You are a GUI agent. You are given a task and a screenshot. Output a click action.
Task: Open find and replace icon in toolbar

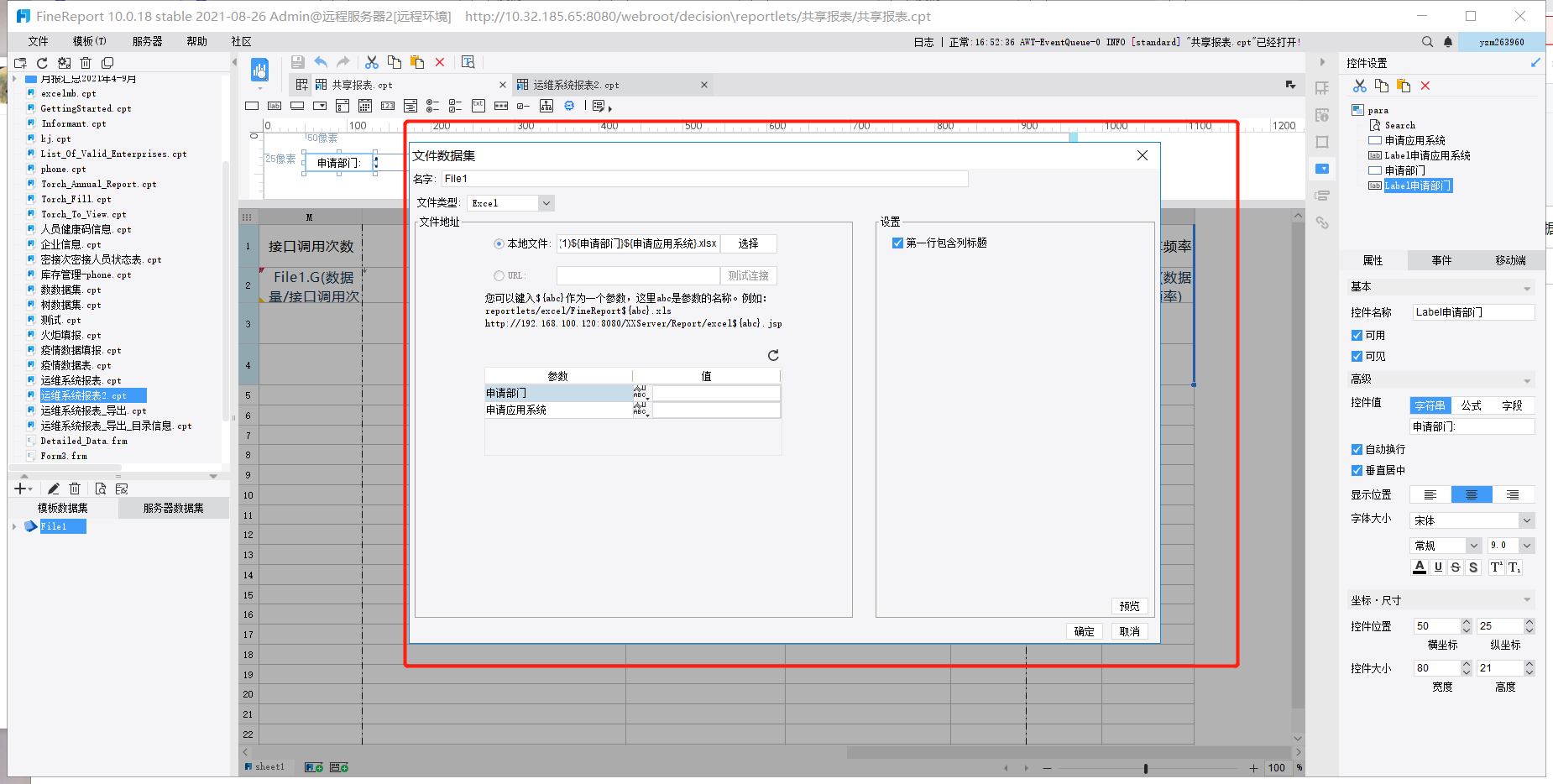pos(468,62)
